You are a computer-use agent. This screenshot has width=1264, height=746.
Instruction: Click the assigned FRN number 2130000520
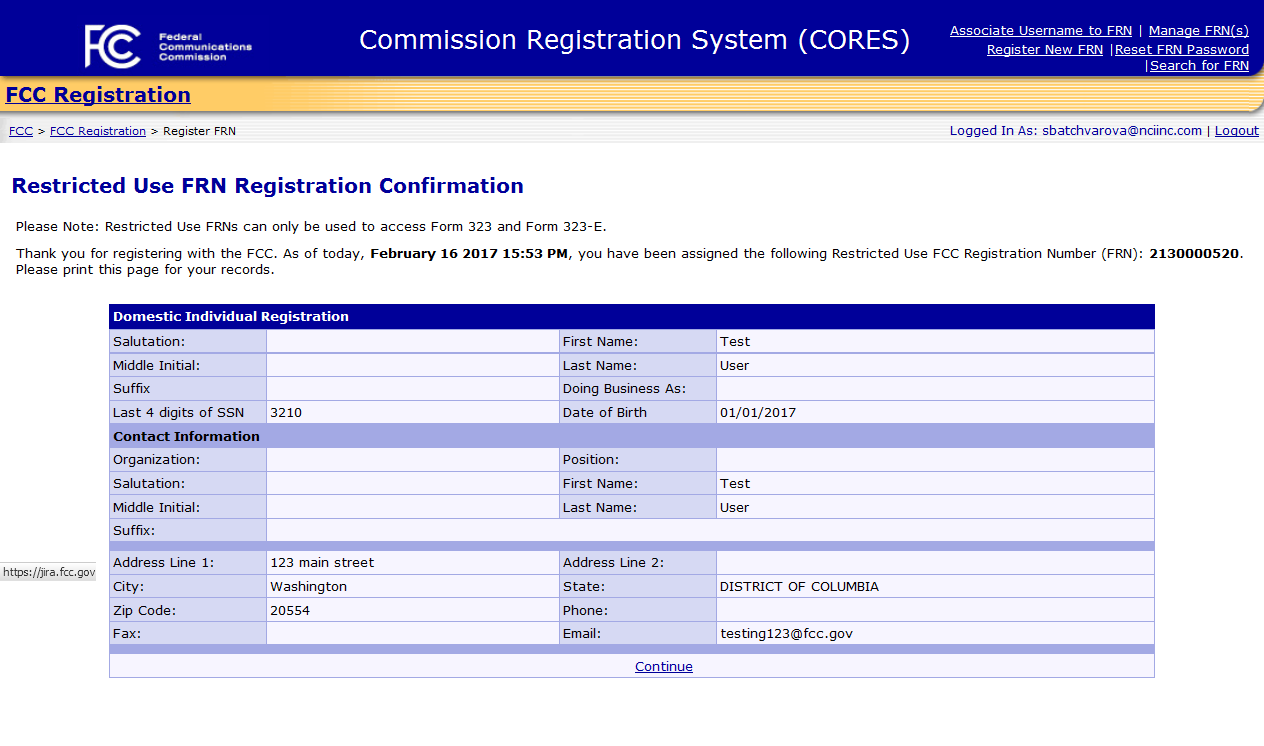click(x=1194, y=254)
